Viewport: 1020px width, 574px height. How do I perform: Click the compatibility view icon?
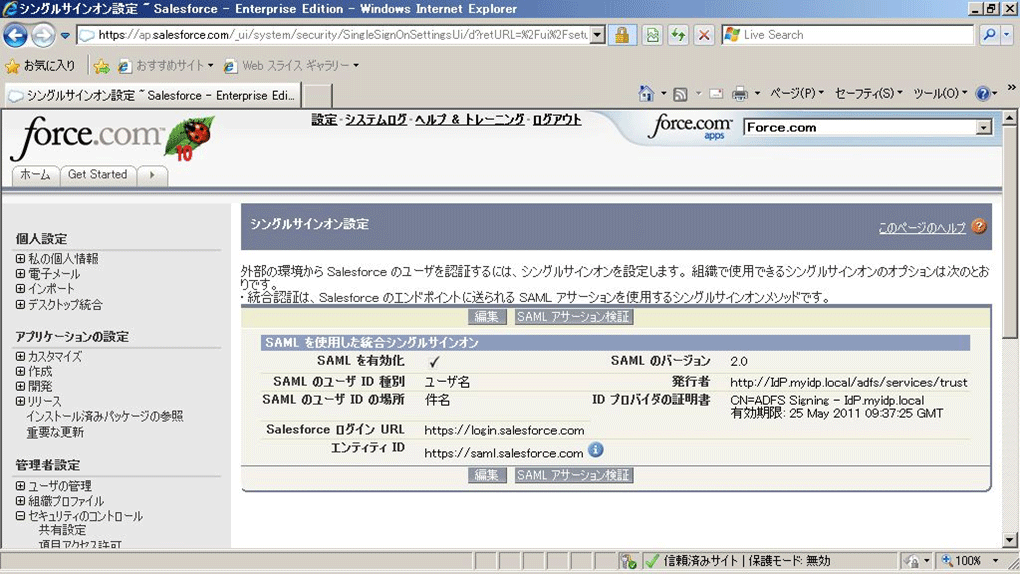(652, 35)
